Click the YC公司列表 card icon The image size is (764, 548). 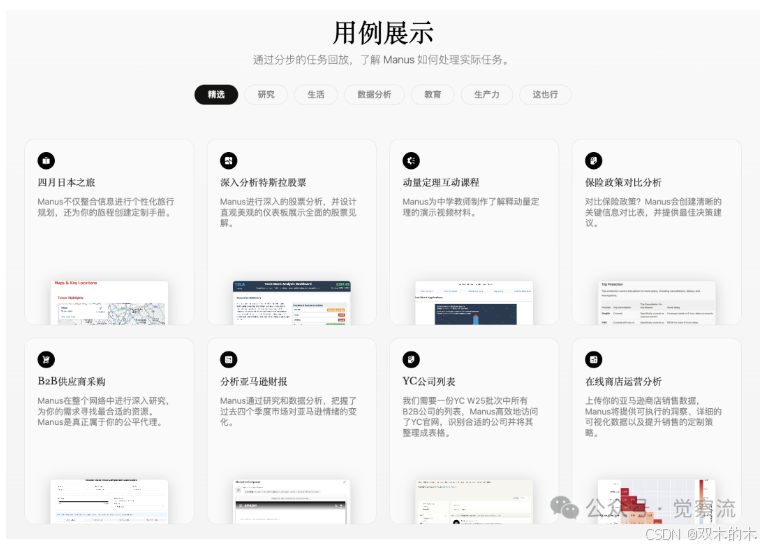(411, 359)
